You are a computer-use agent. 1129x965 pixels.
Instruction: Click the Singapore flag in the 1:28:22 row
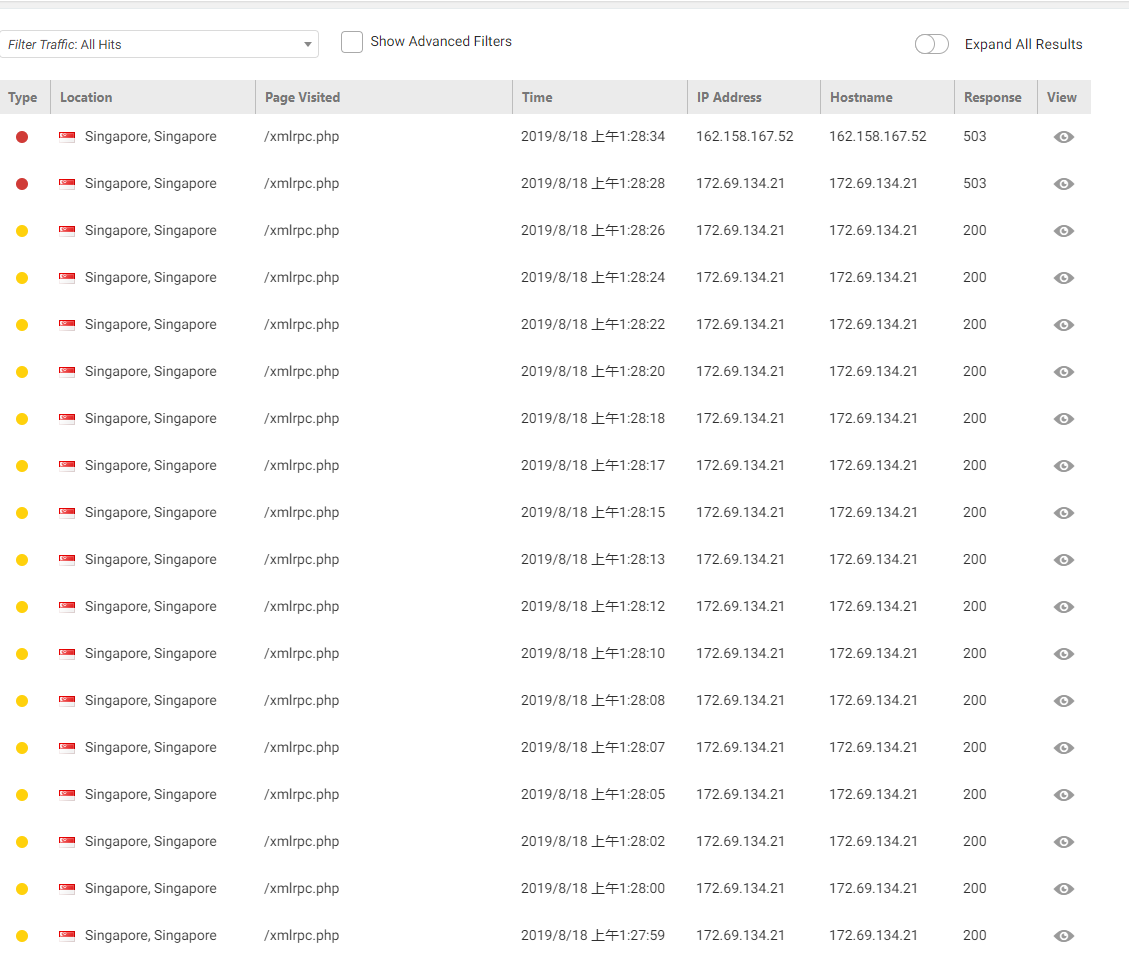click(67, 324)
